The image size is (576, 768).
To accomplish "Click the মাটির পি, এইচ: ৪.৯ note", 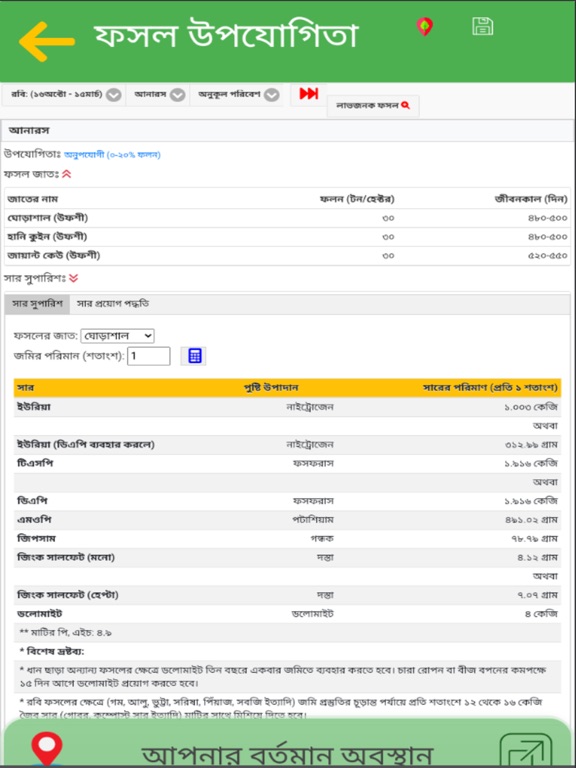I will click(x=66, y=633).
